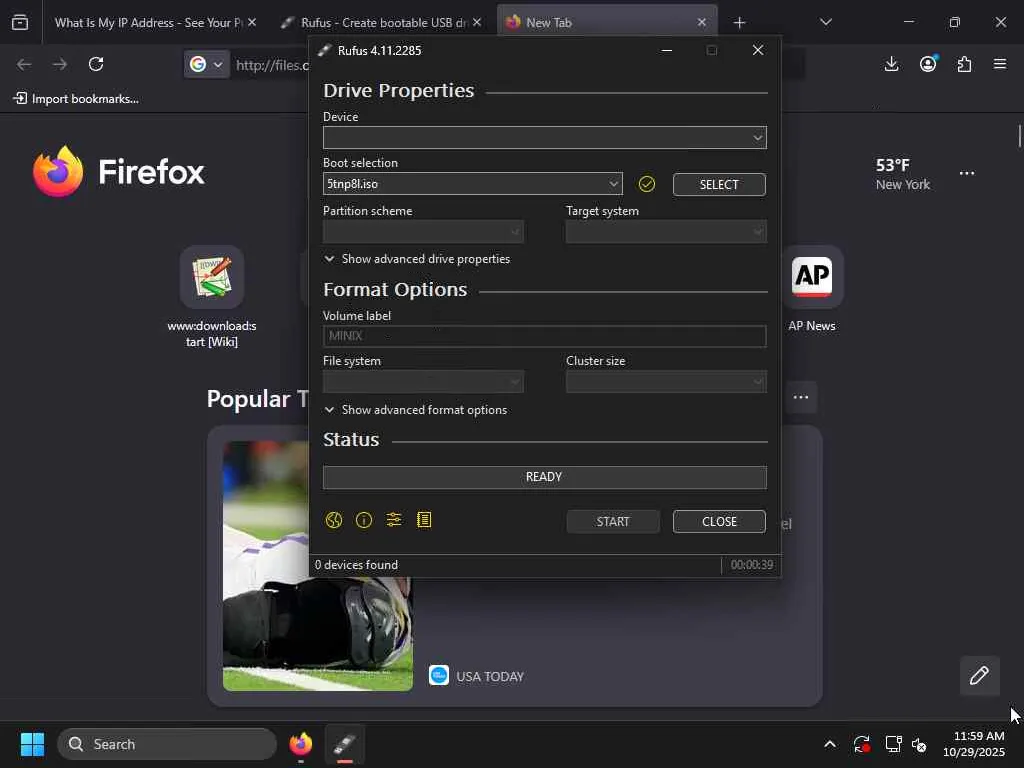Click the START button in Rufus
1024x768 pixels.
point(613,522)
